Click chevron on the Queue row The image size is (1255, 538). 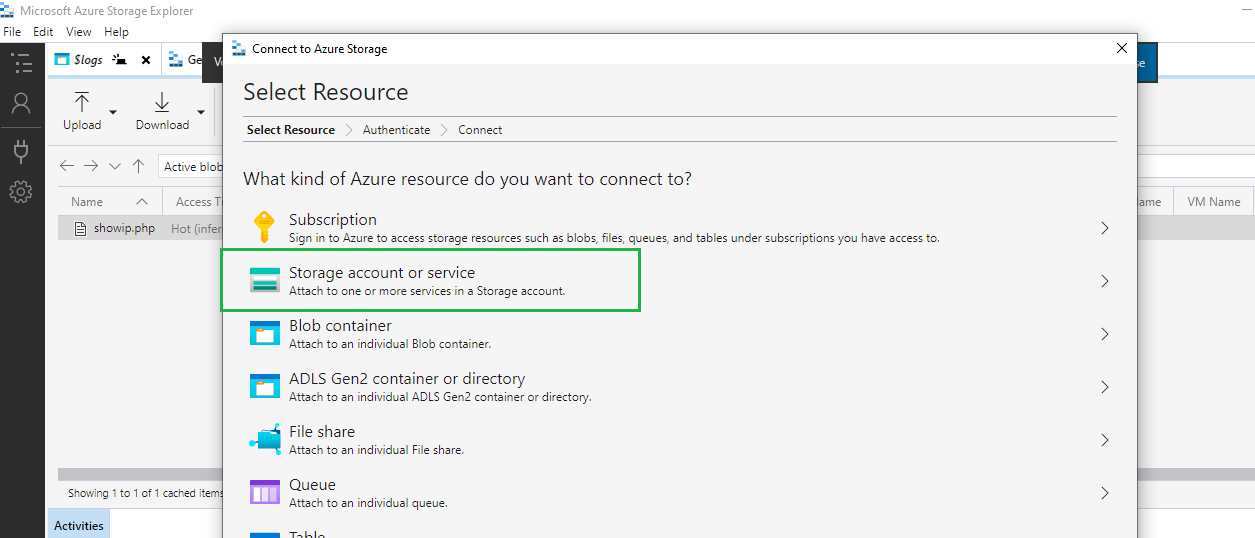(x=1104, y=493)
